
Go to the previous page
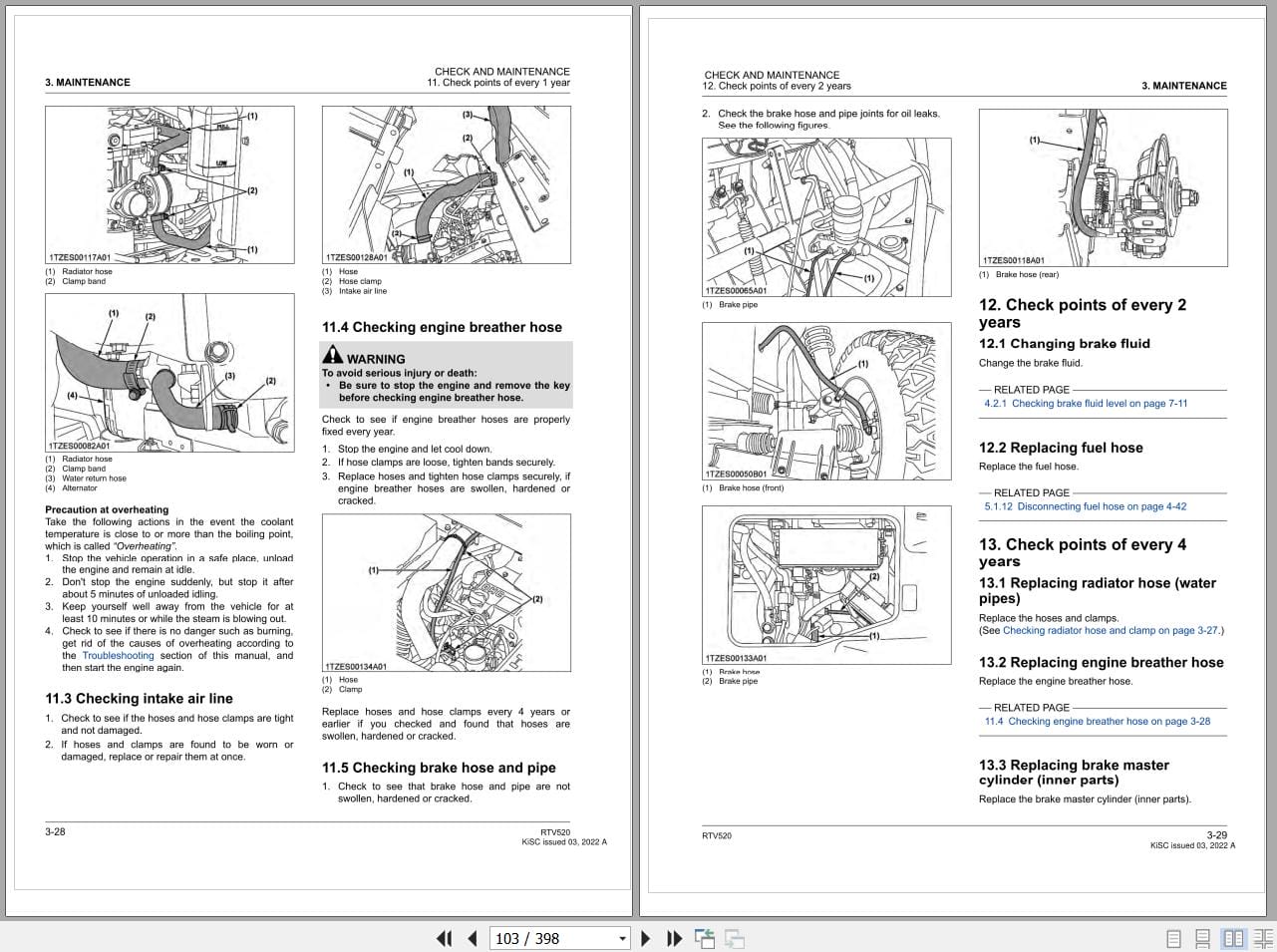tap(472, 938)
